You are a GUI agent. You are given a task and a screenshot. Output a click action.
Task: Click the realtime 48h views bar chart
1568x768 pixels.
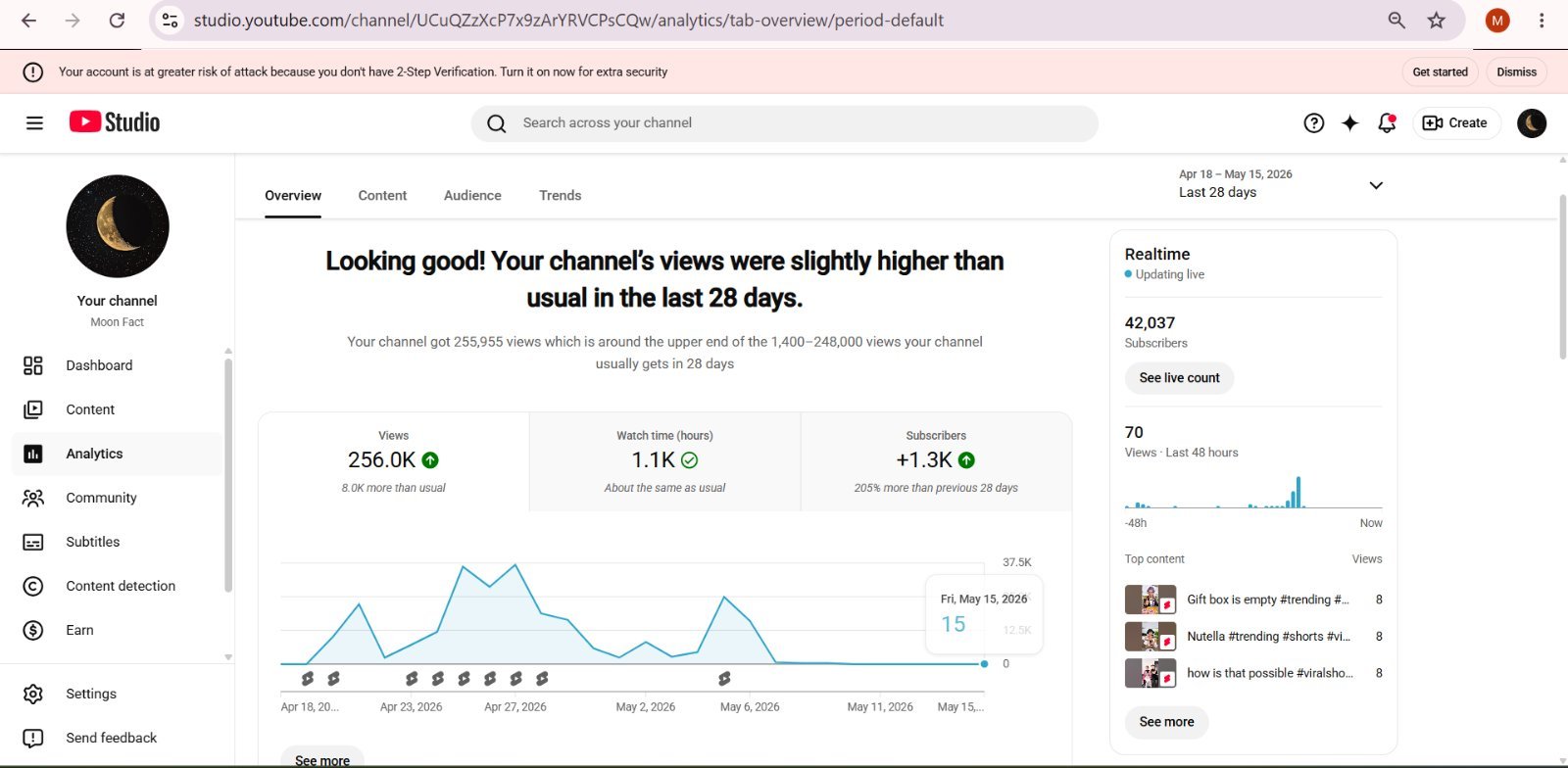[x=1253, y=491]
